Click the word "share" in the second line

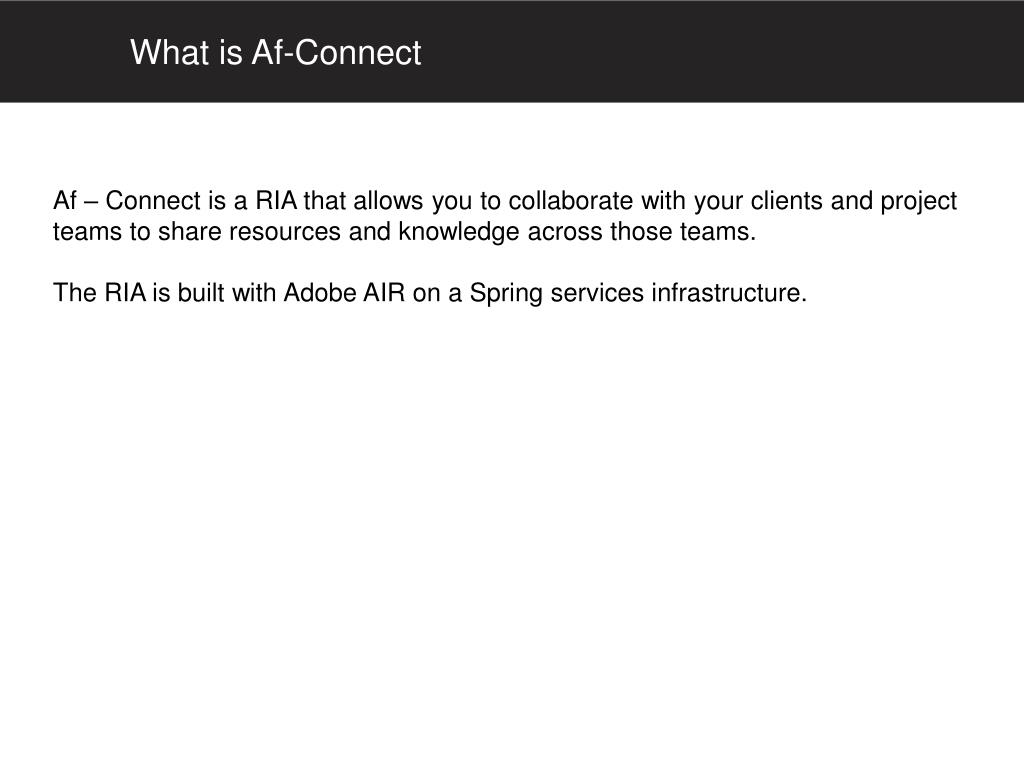(189, 232)
